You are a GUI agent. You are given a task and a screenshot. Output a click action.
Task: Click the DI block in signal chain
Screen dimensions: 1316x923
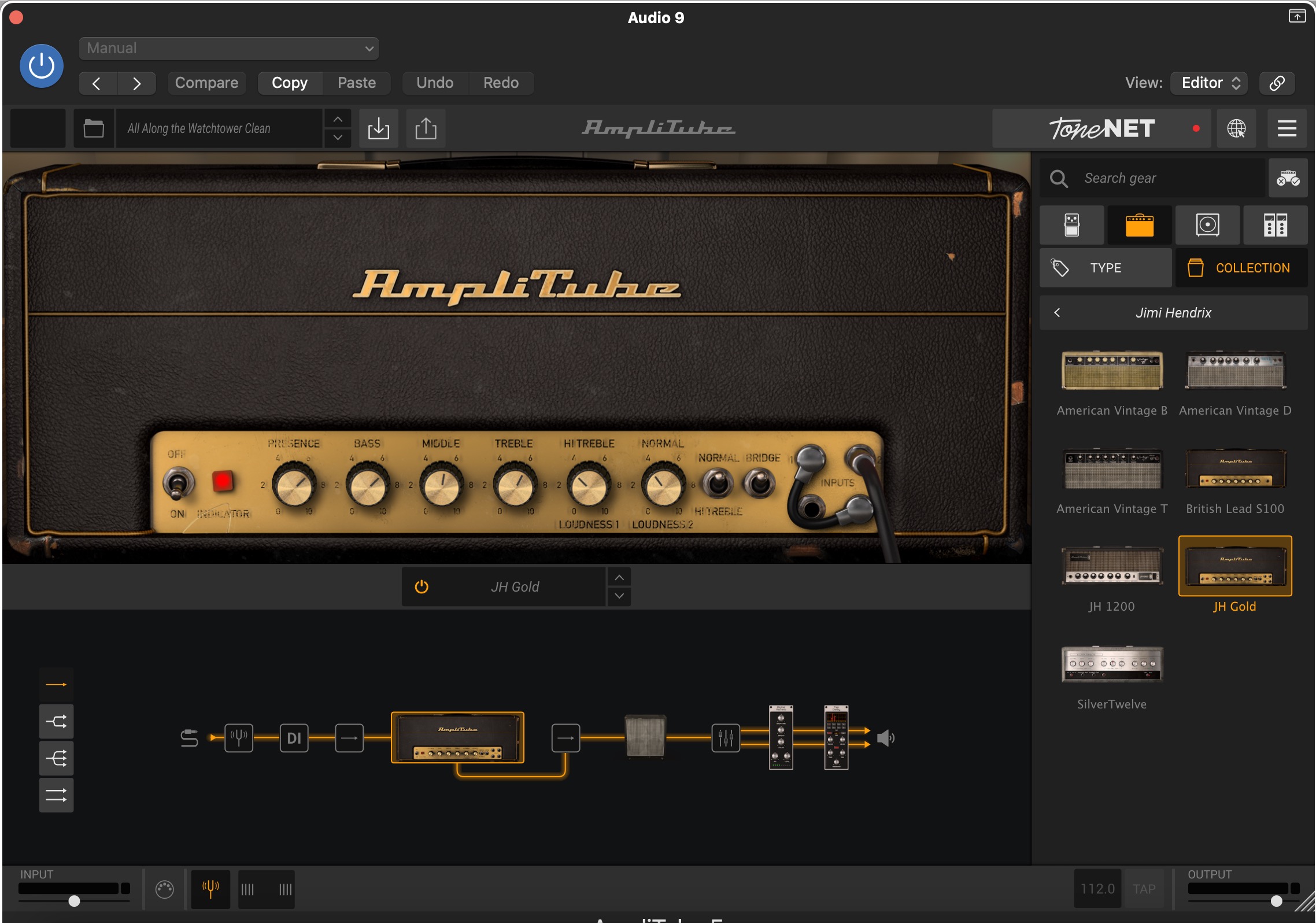pyautogui.click(x=294, y=739)
